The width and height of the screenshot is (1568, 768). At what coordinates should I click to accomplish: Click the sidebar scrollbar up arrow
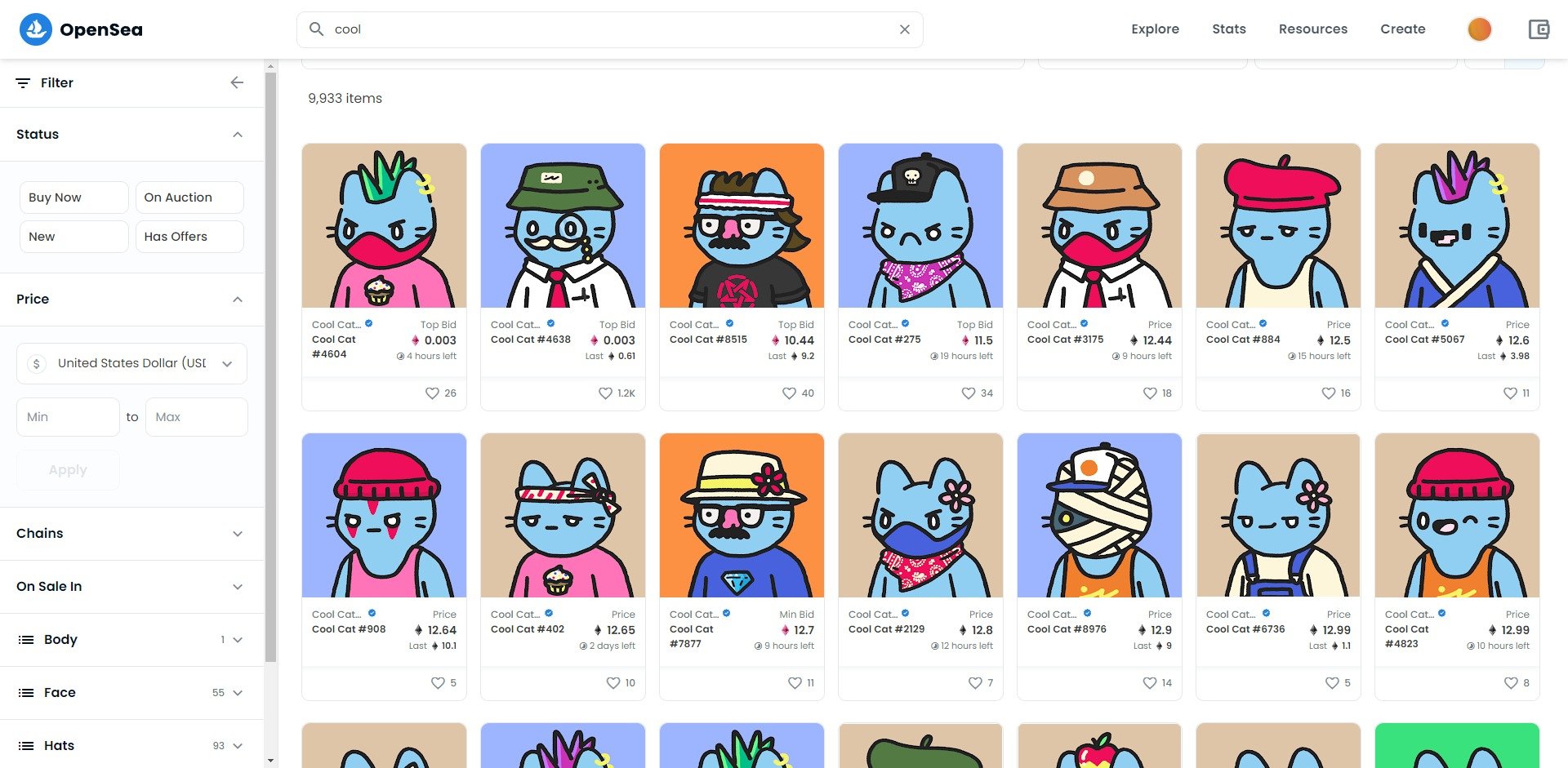pos(271,65)
